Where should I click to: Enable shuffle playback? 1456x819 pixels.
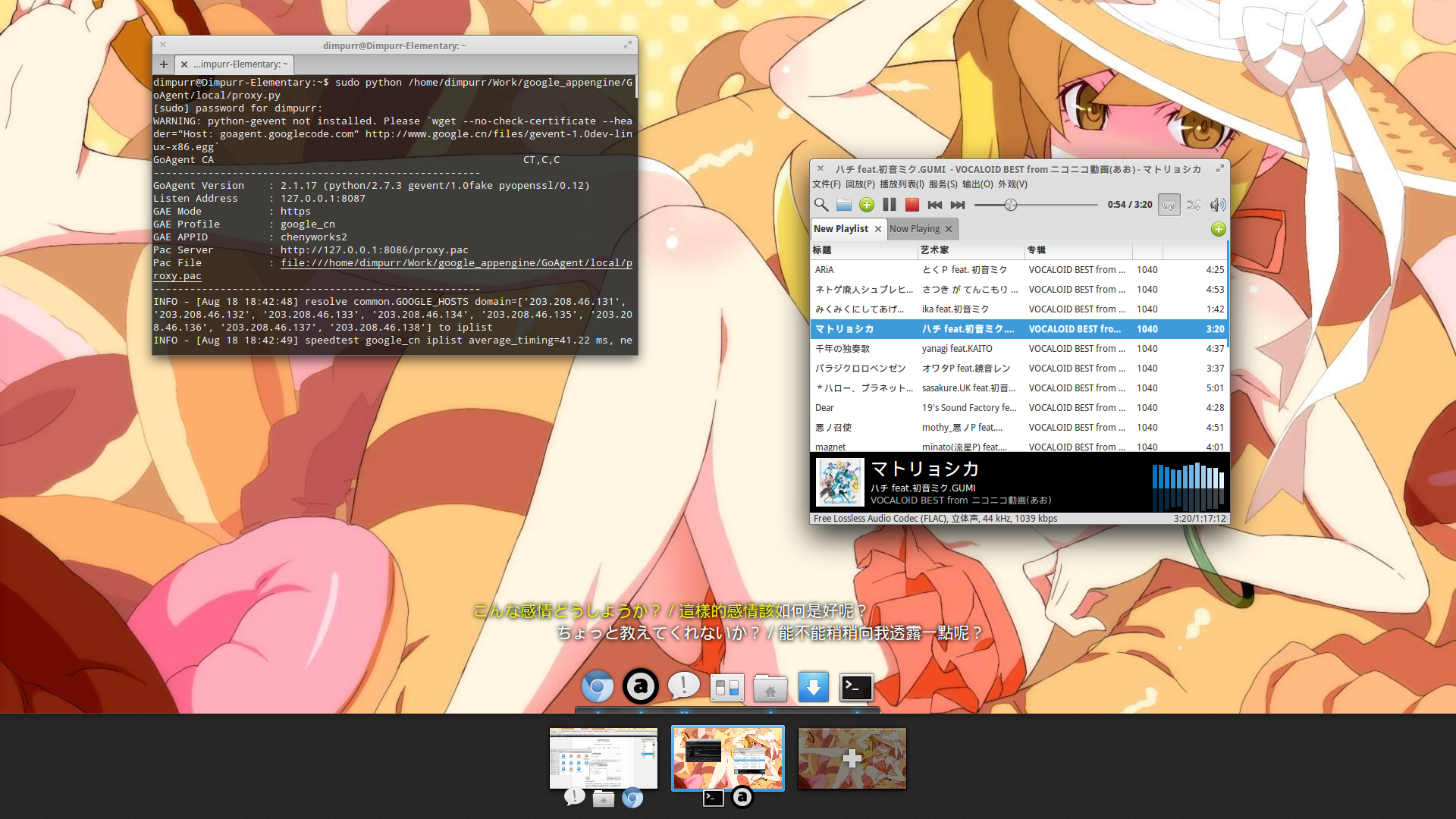pyautogui.click(x=1194, y=205)
